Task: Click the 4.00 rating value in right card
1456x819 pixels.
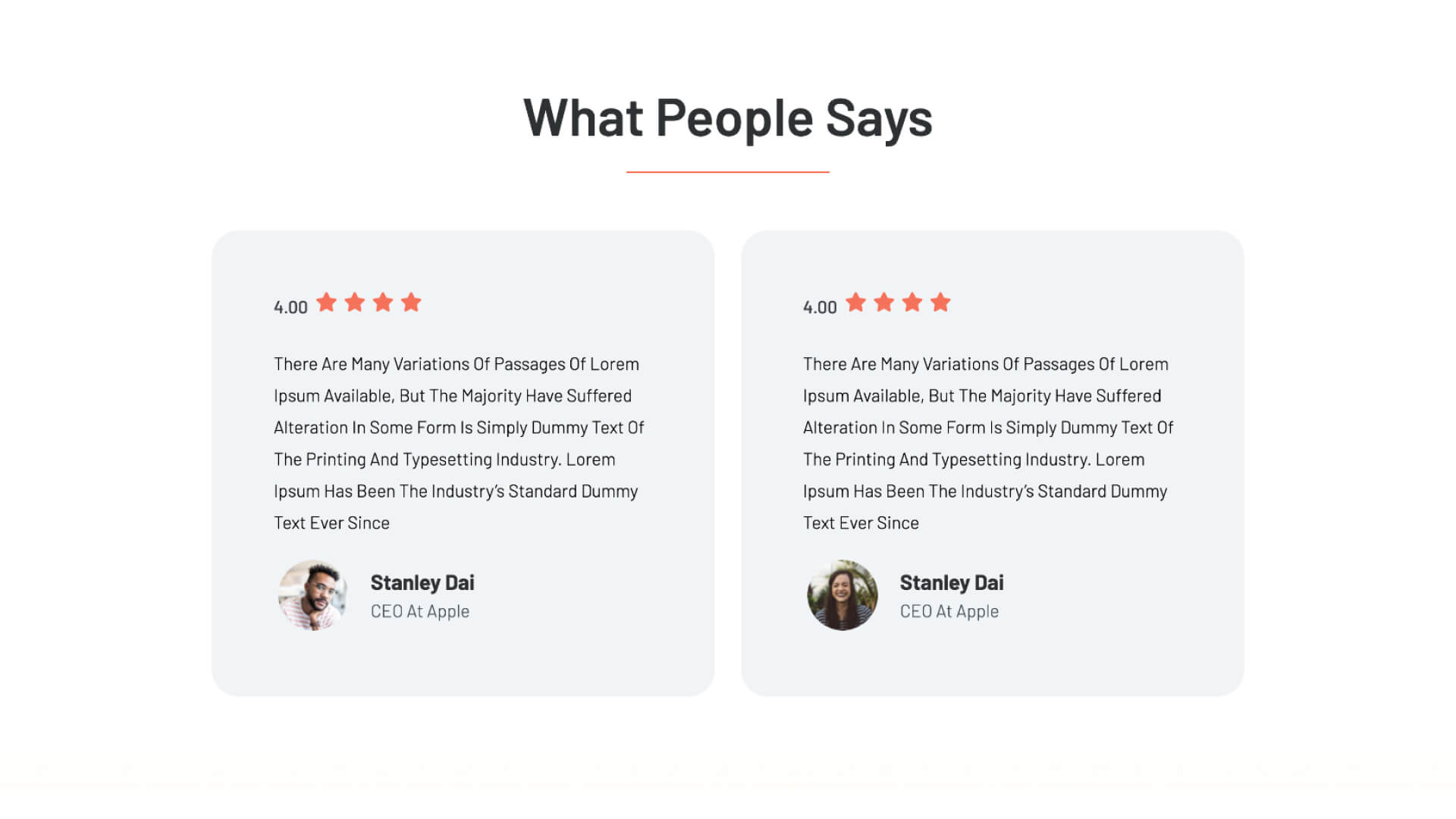Action: click(x=820, y=307)
